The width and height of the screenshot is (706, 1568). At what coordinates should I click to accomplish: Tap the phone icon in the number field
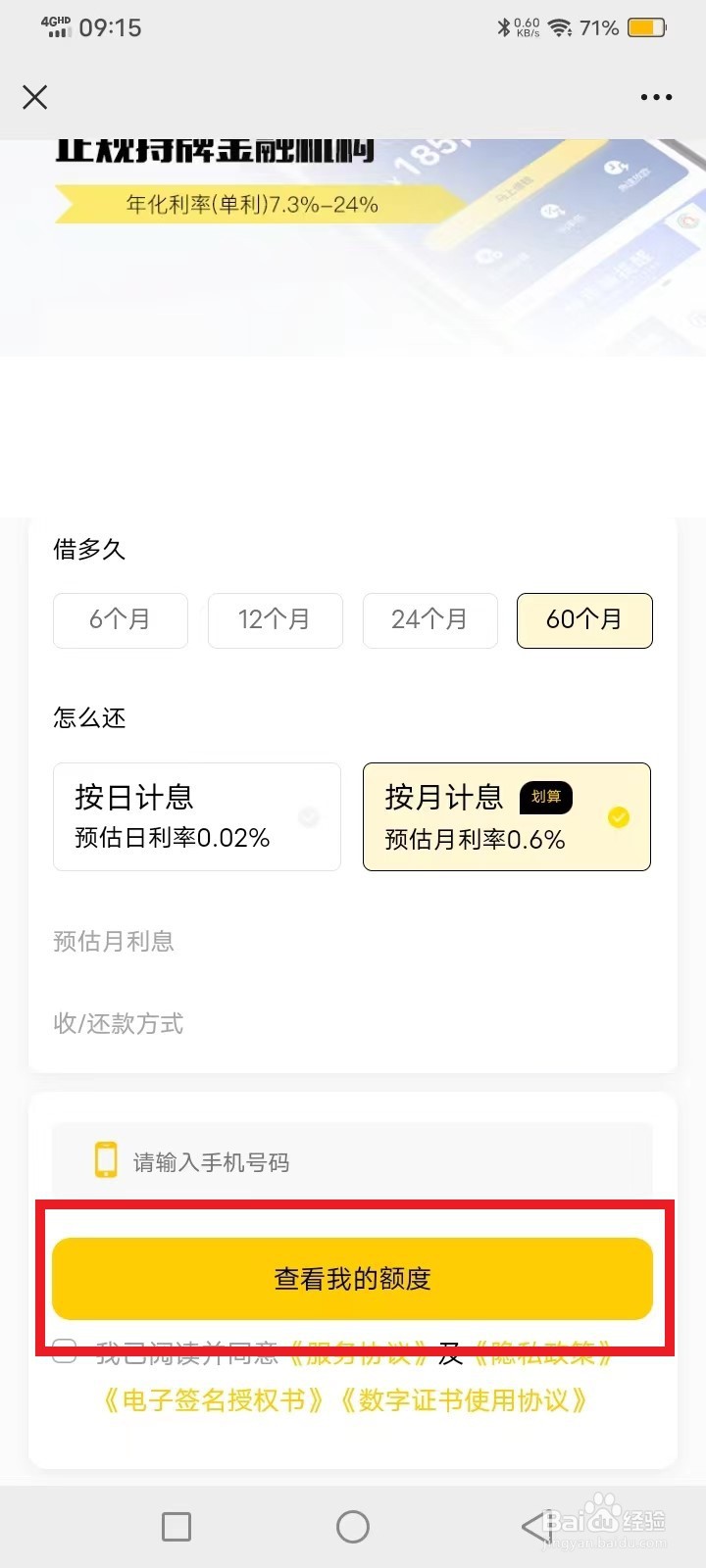(x=106, y=1159)
